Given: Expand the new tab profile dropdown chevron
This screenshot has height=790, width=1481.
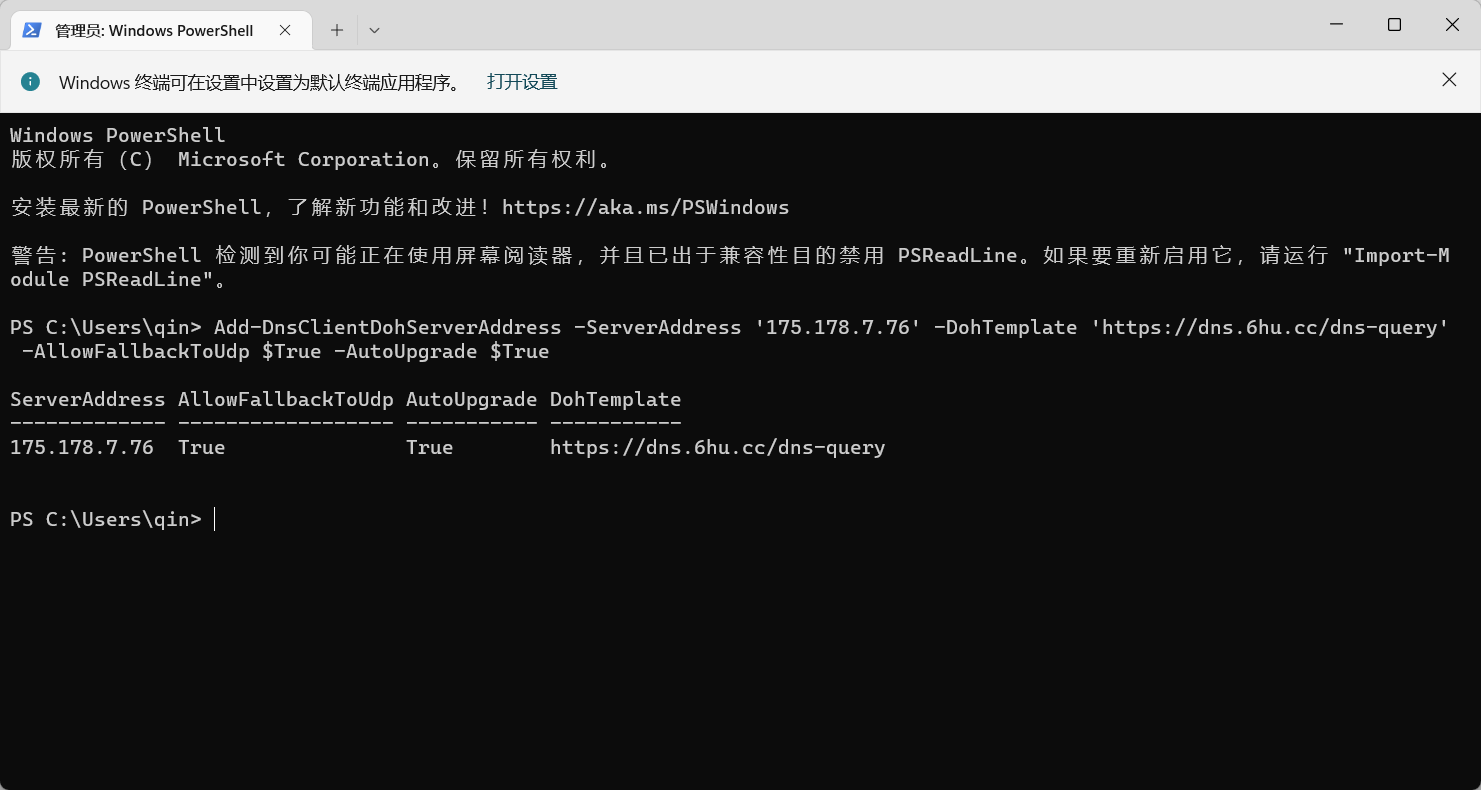Looking at the screenshot, I should pyautogui.click(x=374, y=30).
